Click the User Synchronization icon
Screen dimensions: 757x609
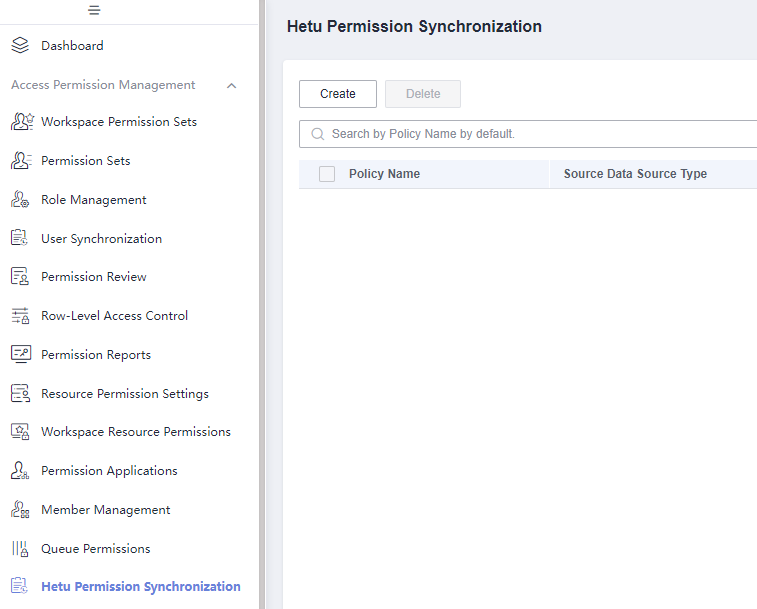point(19,238)
